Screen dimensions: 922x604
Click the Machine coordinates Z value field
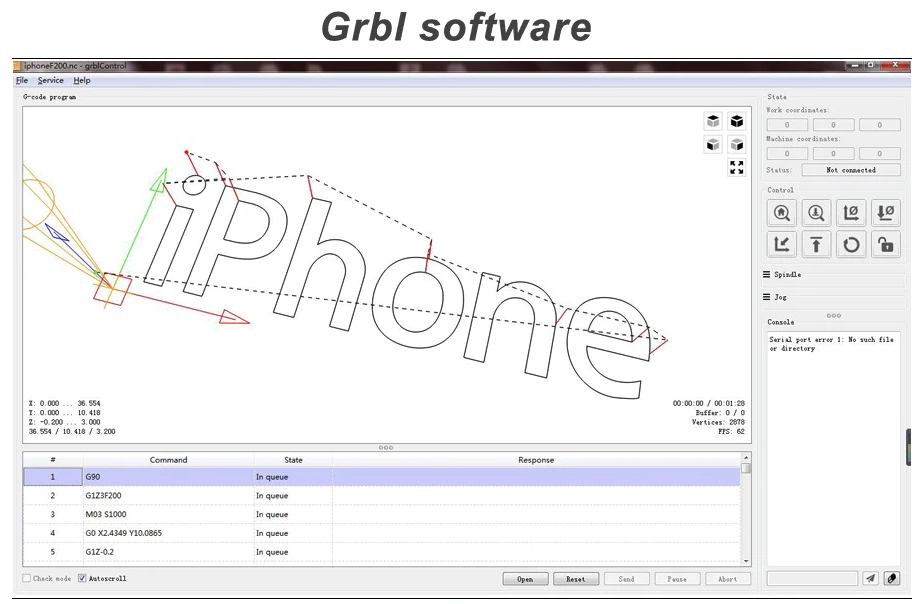tap(880, 153)
